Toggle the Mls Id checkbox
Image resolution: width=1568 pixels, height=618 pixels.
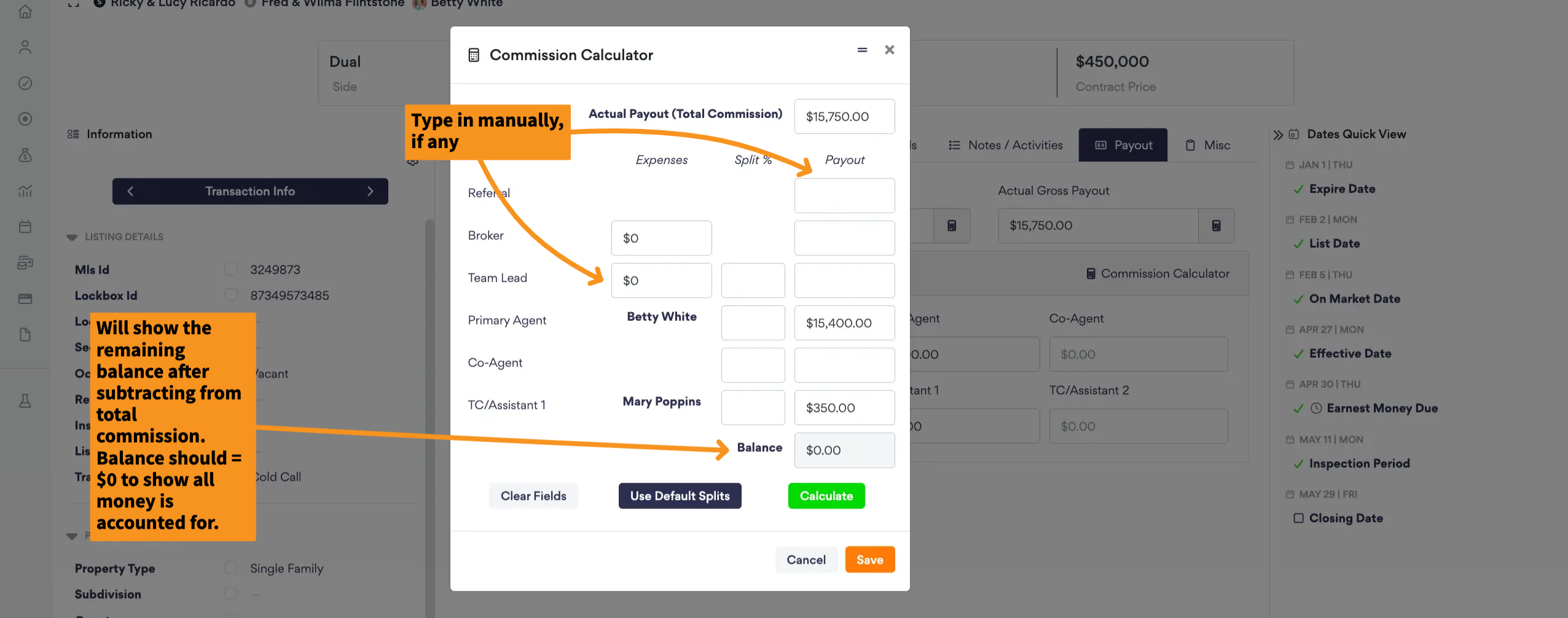coord(230,269)
